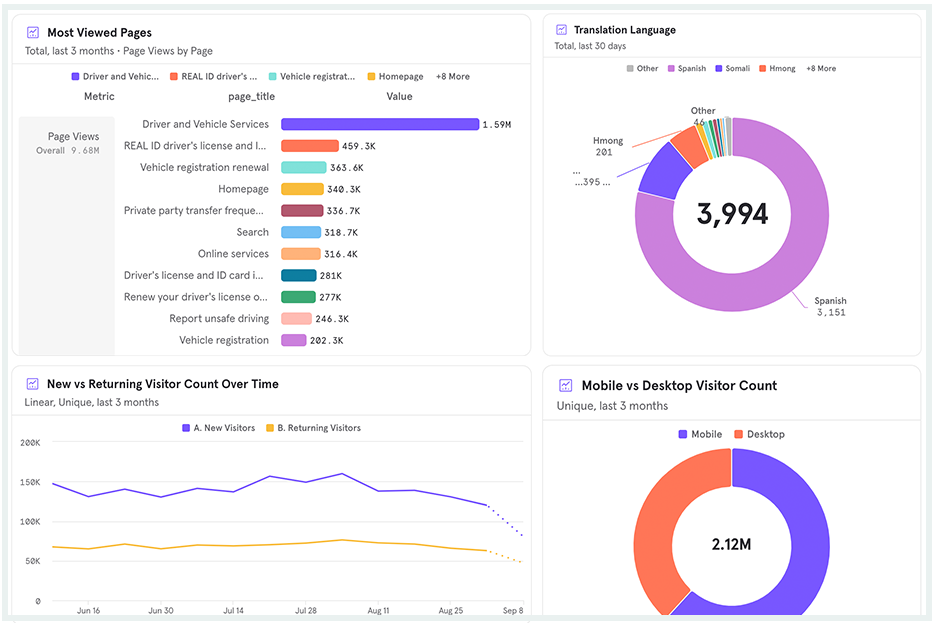The image size is (936, 623).
Task: Click the Driver and Vehicle Services bar
Action: click(x=380, y=124)
